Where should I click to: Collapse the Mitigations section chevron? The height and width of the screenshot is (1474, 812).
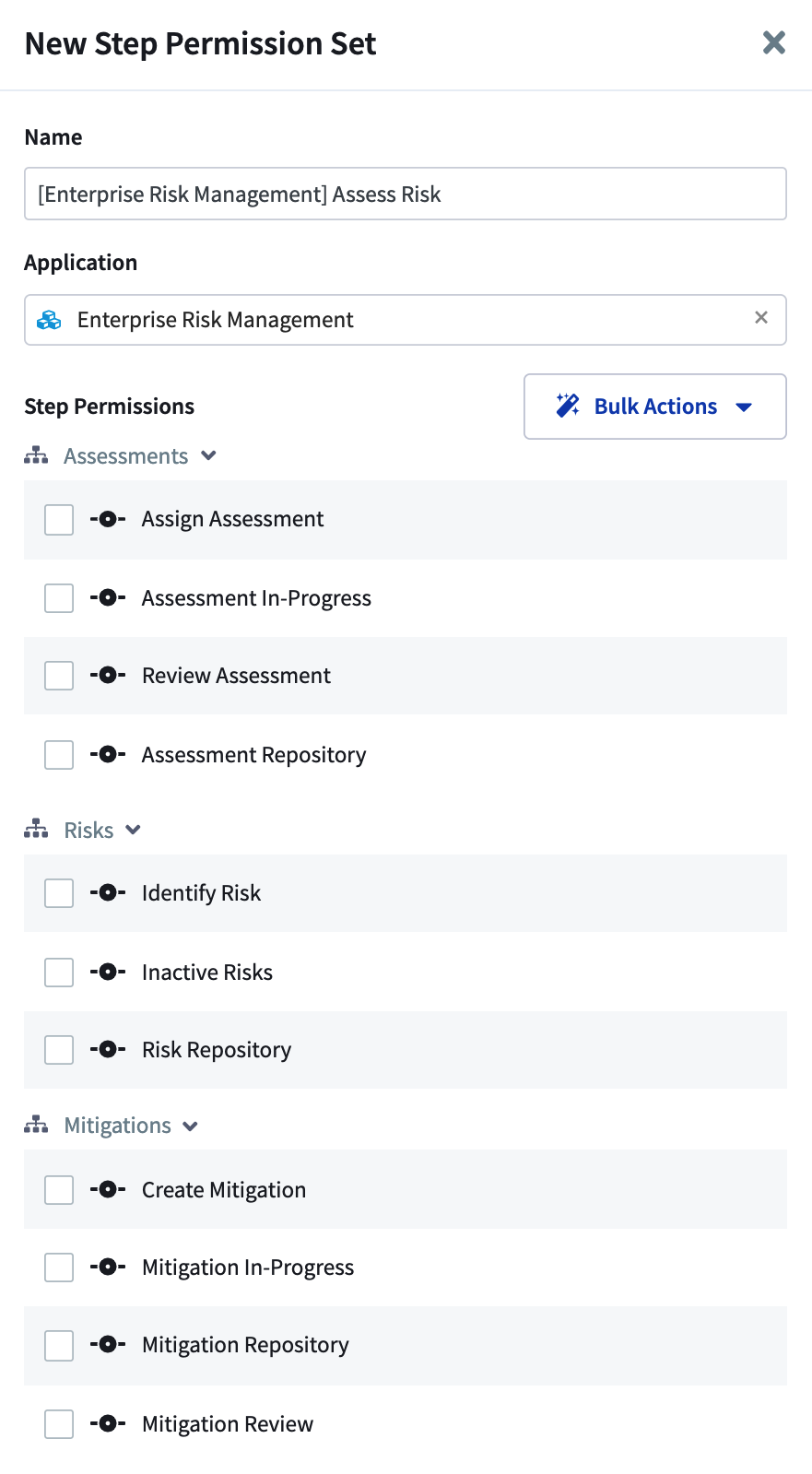pos(190,1126)
